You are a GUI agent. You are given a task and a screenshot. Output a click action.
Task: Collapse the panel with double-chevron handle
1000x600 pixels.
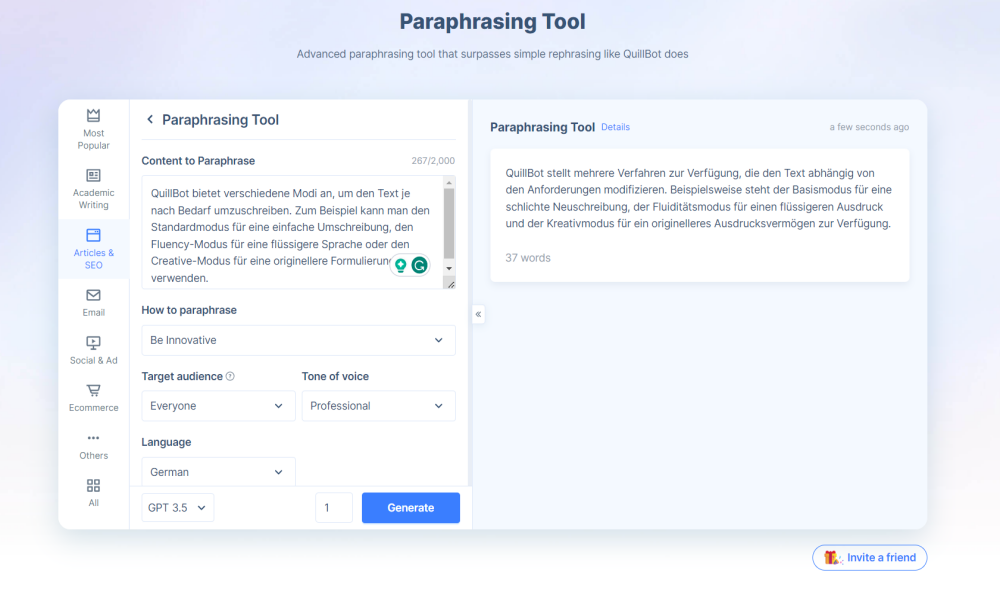point(478,314)
